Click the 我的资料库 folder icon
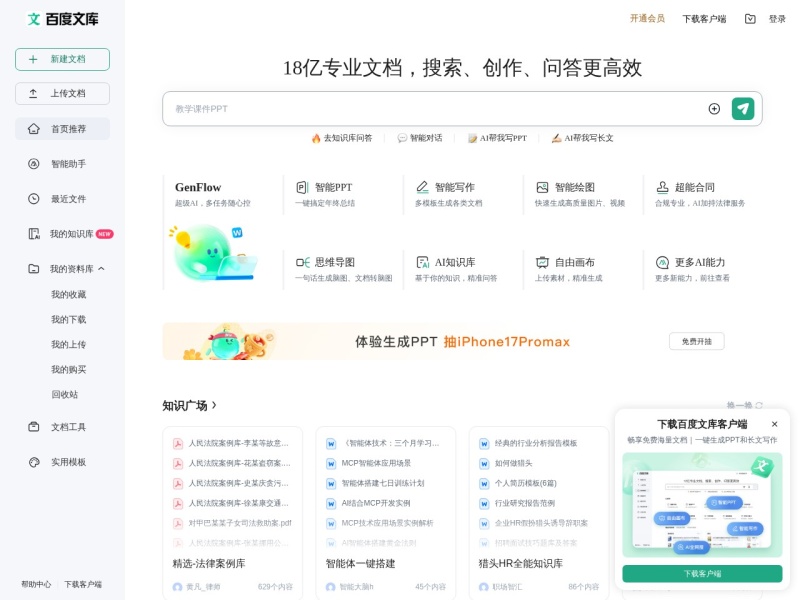 click(x=34, y=269)
